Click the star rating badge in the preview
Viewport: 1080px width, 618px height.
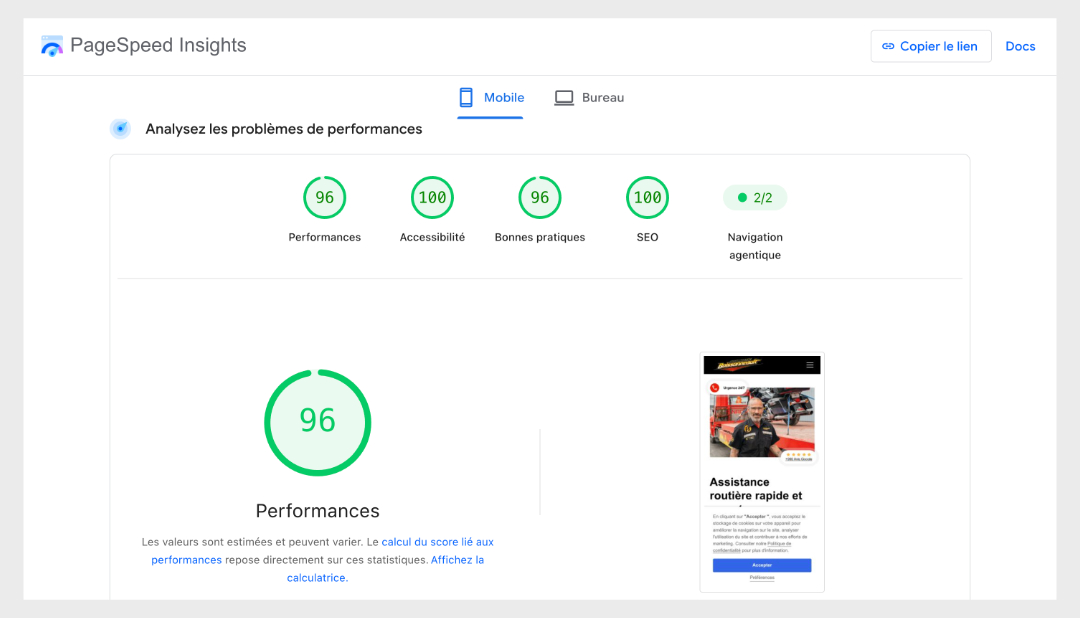(x=799, y=456)
